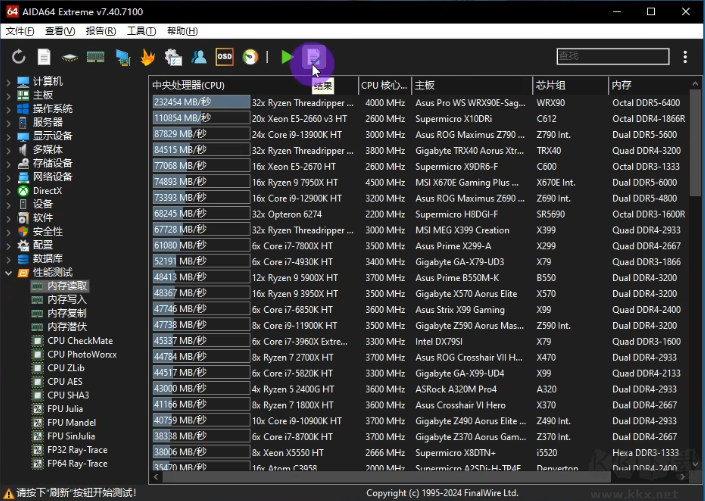Screen dimensions: 705x501
Task: Select the 20x Xeon E5-2660 v3 HT row
Action: click(x=419, y=119)
